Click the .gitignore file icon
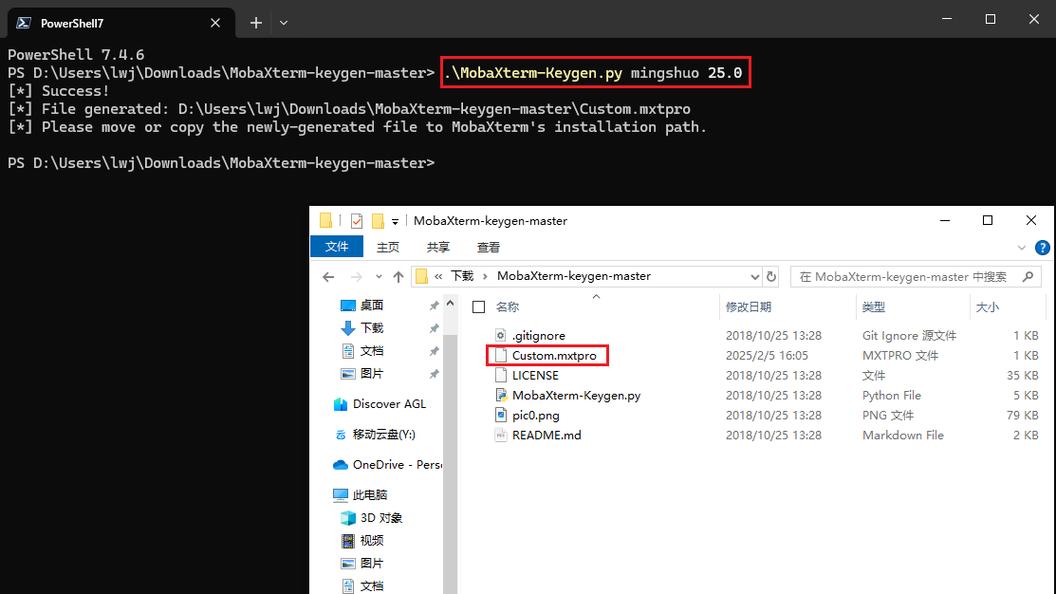Image resolution: width=1056 pixels, height=594 pixels. tap(500, 335)
